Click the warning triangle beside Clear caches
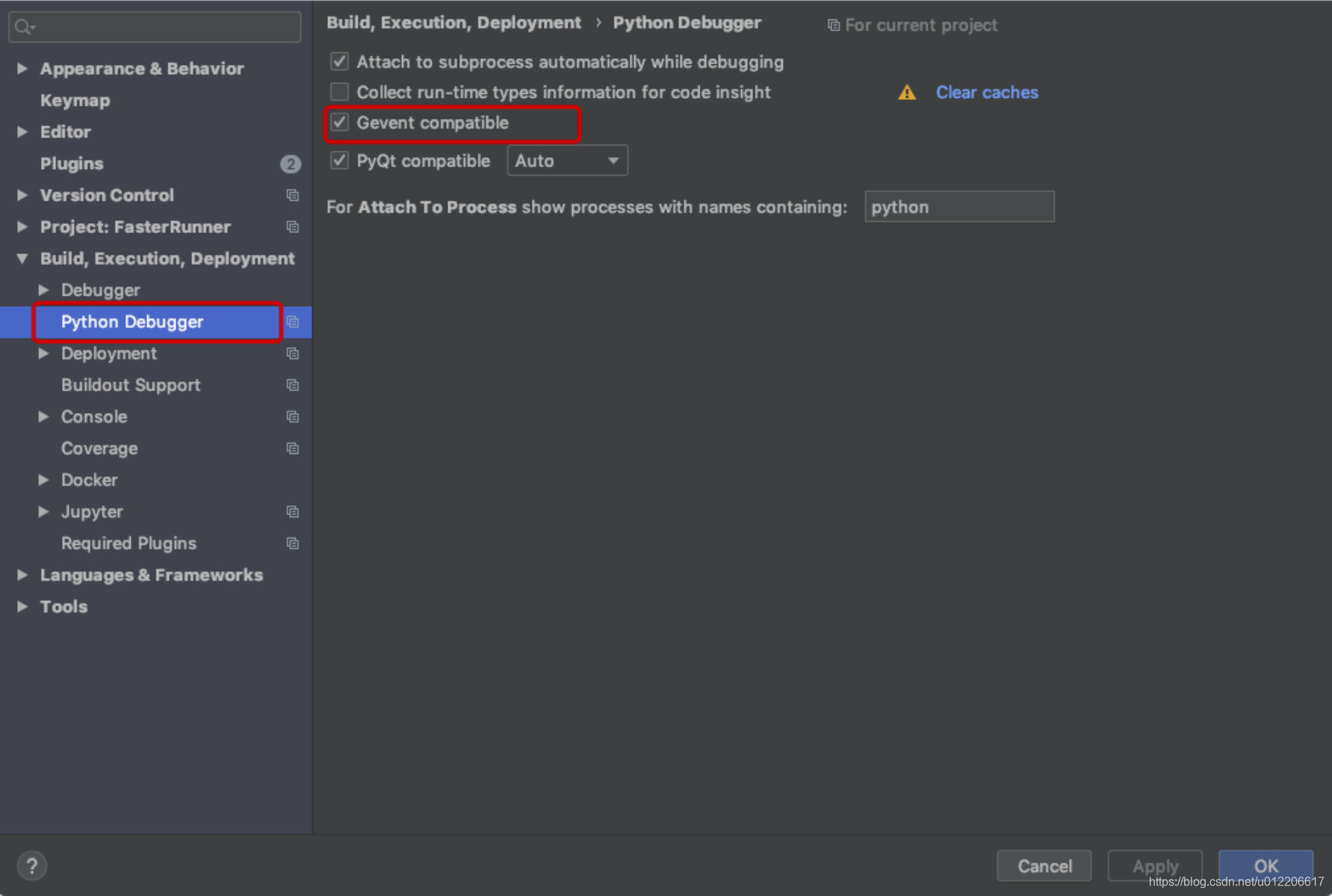This screenshot has width=1332, height=896. click(x=906, y=92)
